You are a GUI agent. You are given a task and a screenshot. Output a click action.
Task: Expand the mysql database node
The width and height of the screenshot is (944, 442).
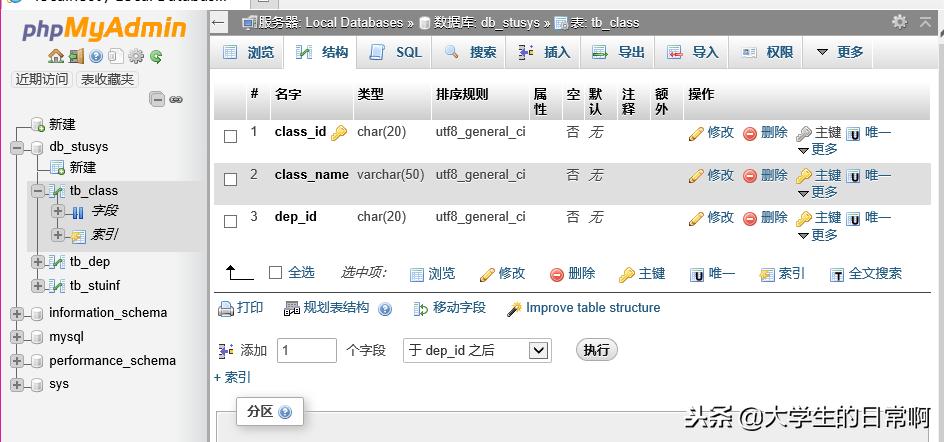pyautogui.click(x=17, y=337)
